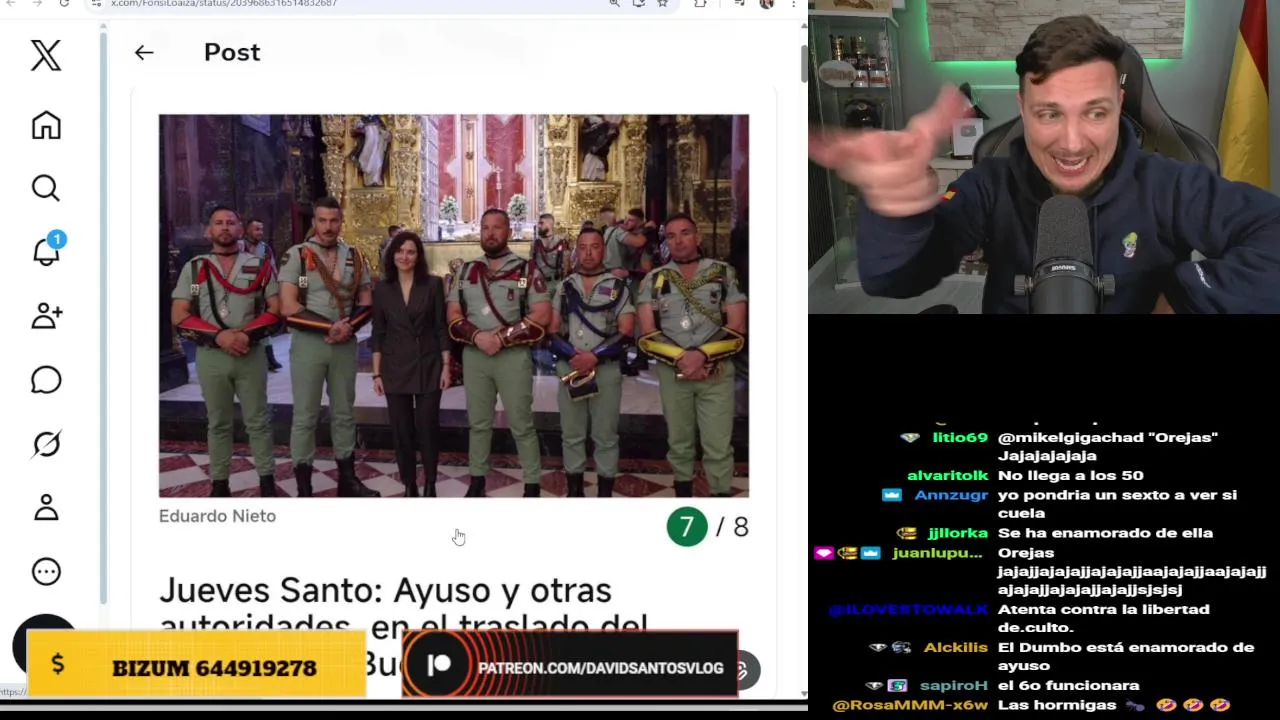Open the More circle-dots menu icon
Viewport: 1280px width, 720px height.
coord(46,572)
